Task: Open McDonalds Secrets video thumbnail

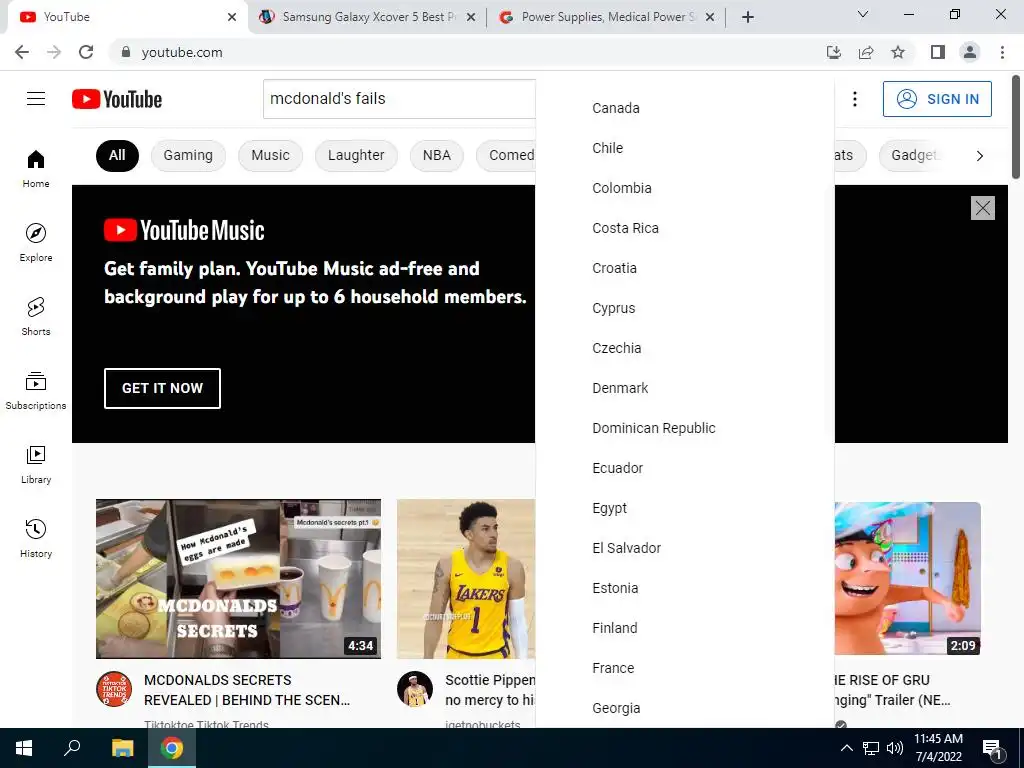Action: (x=238, y=579)
